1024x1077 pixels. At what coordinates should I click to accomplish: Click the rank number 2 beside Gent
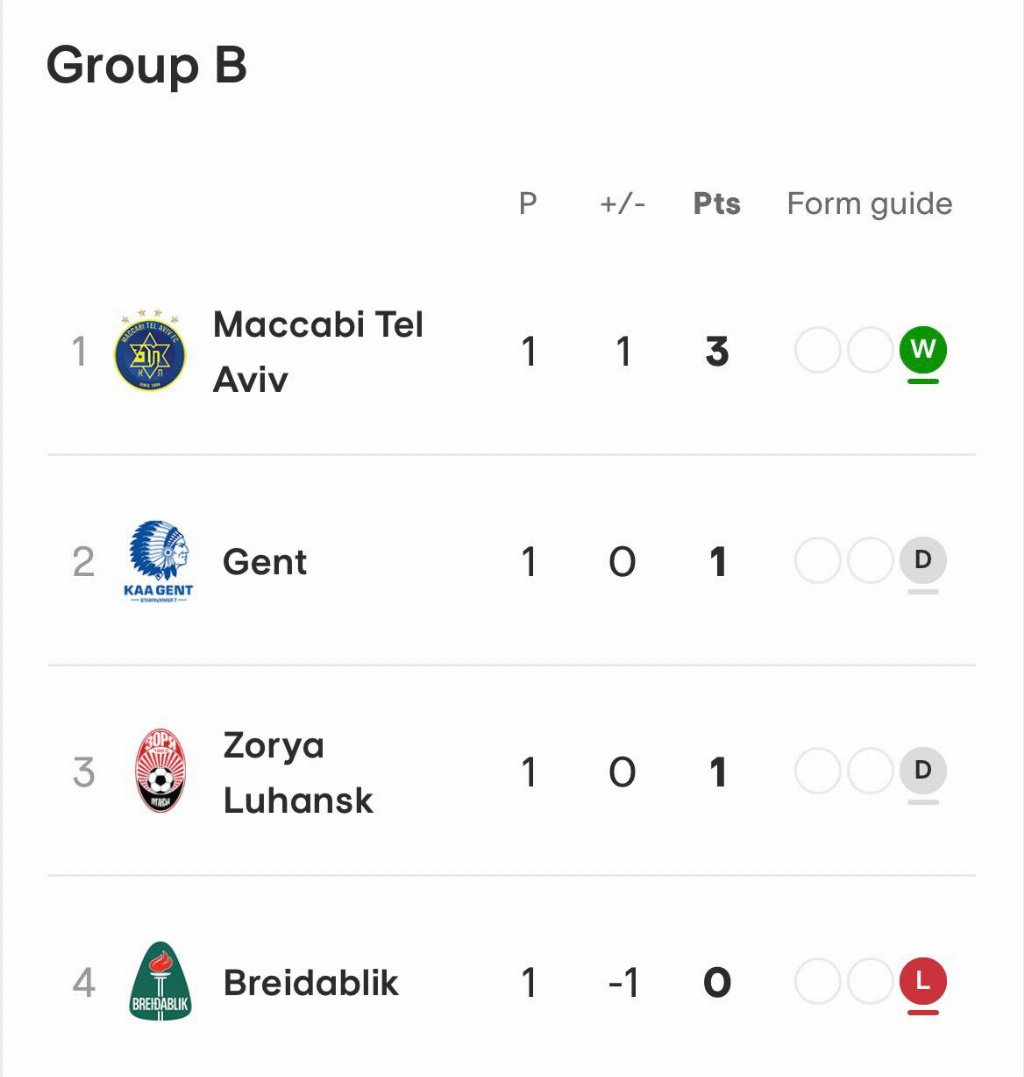(84, 562)
